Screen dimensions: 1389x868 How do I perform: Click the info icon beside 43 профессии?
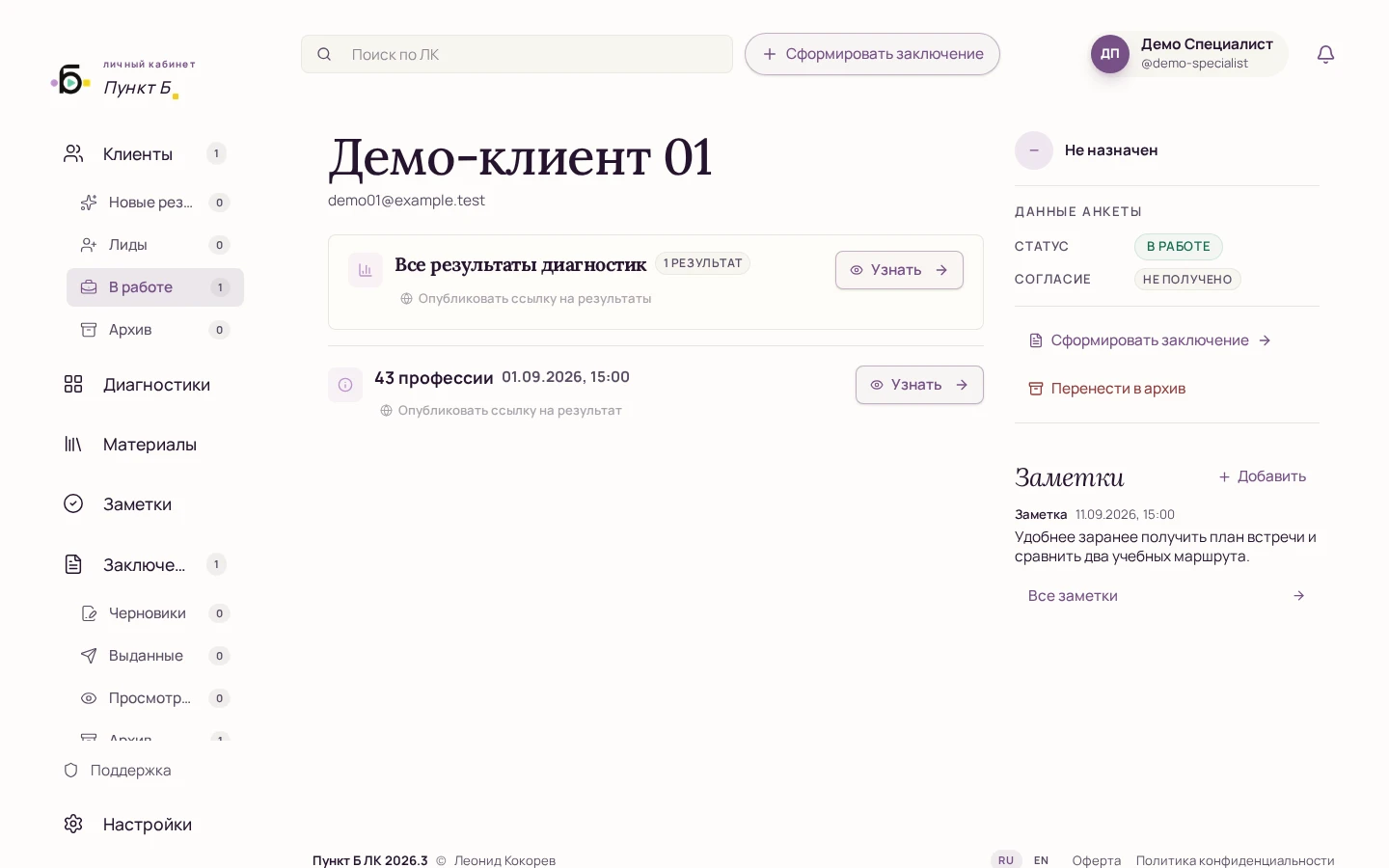[x=345, y=385]
